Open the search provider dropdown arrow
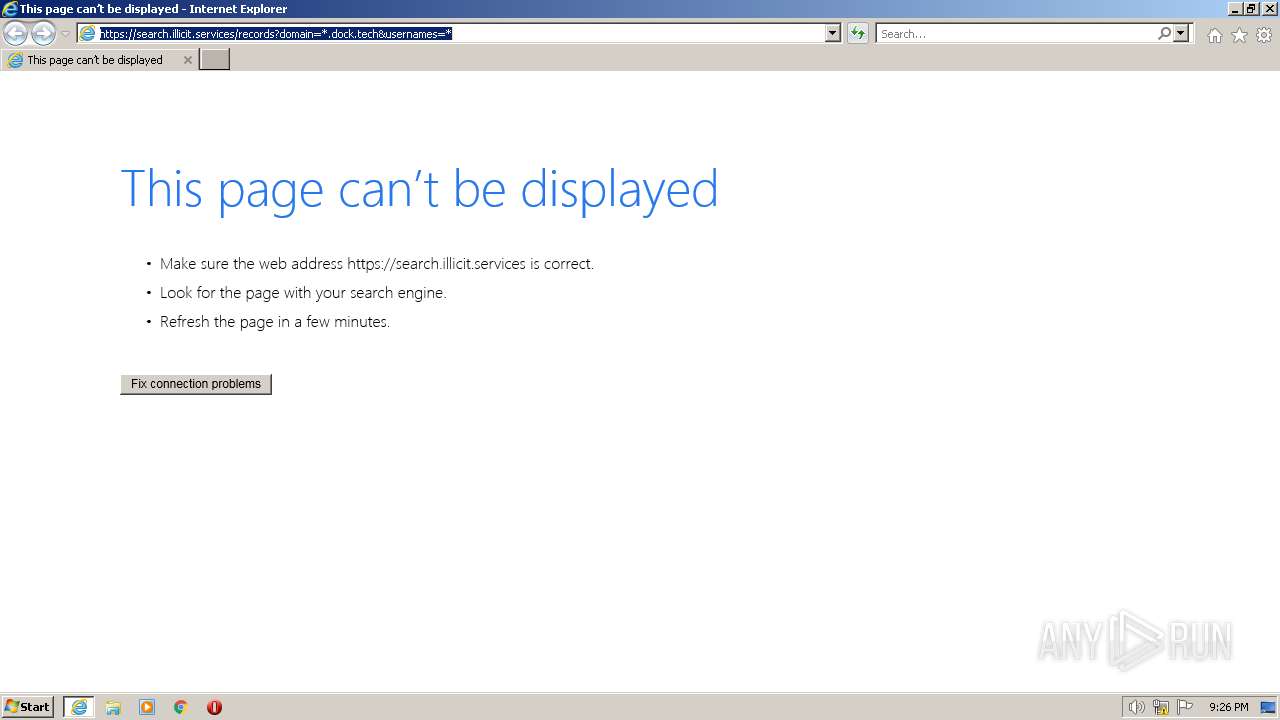Image resolution: width=1280 pixels, height=720 pixels. pyautogui.click(x=1181, y=34)
